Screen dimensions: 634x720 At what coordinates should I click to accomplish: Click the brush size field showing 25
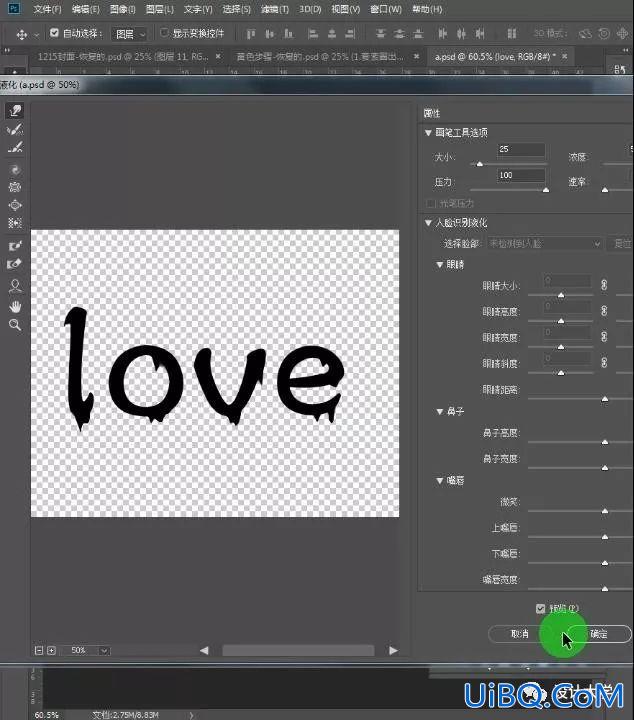tap(521, 150)
